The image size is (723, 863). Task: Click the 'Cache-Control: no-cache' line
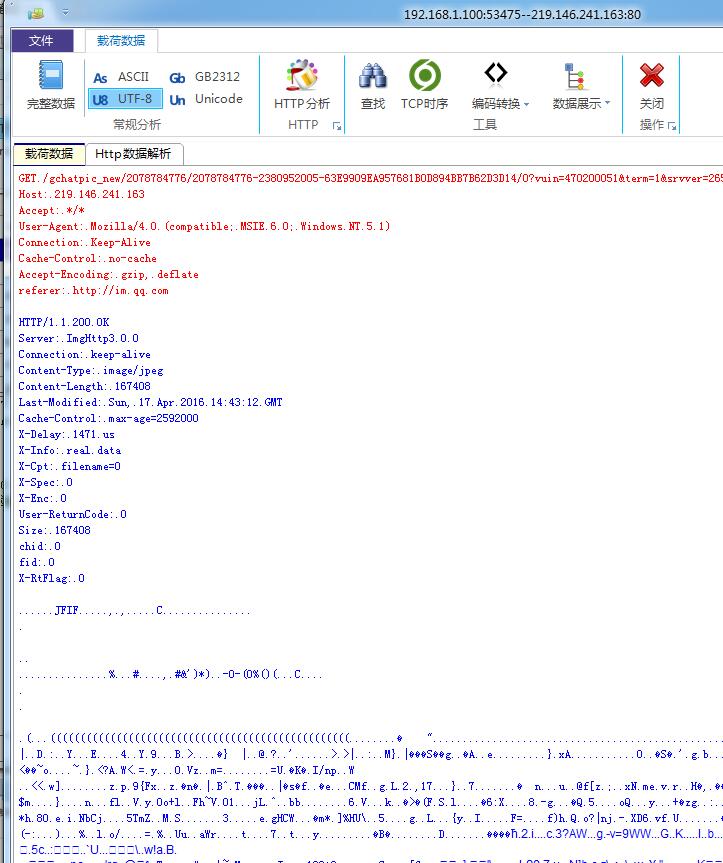point(87,258)
